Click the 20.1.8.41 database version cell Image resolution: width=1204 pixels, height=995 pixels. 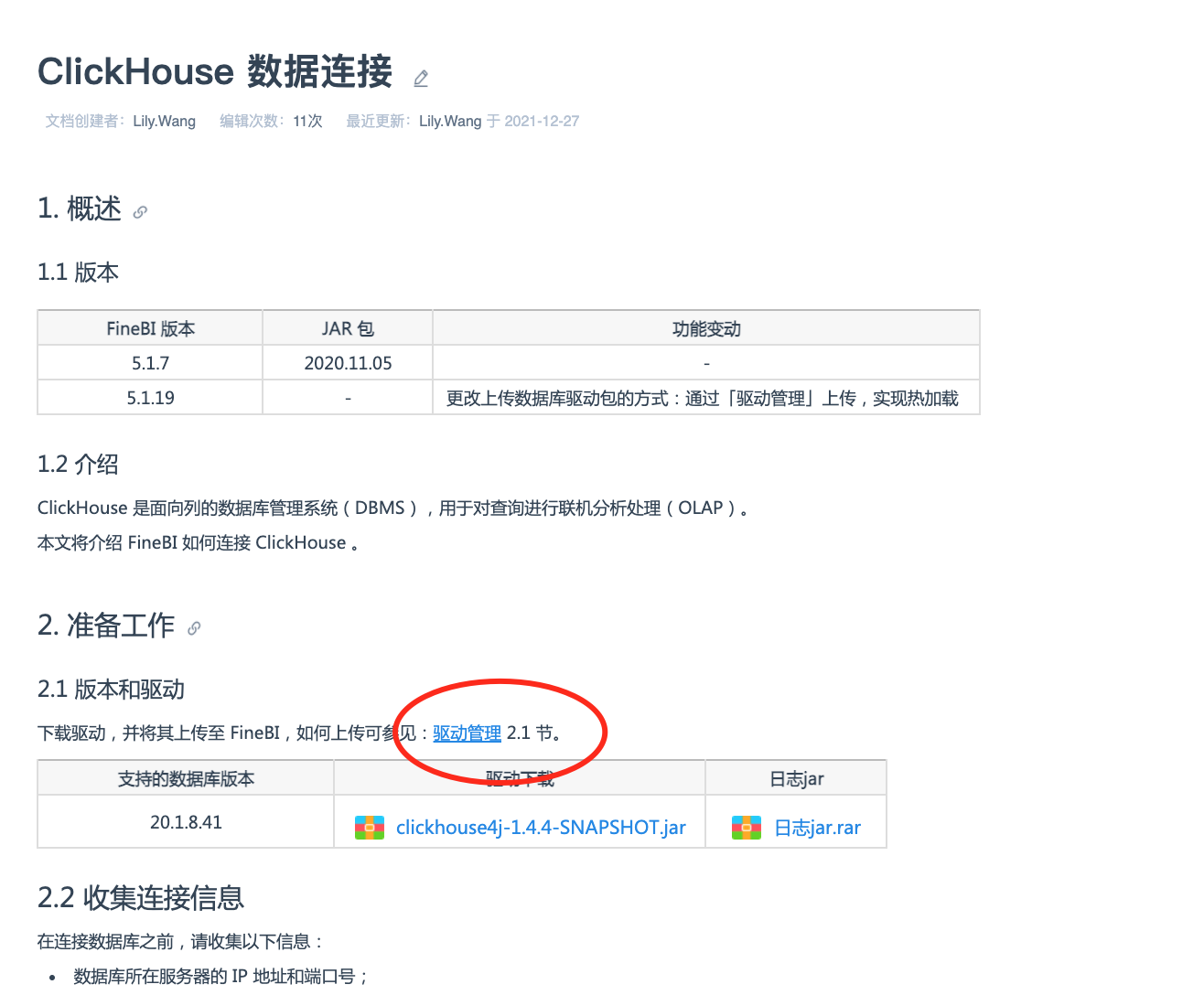(186, 822)
